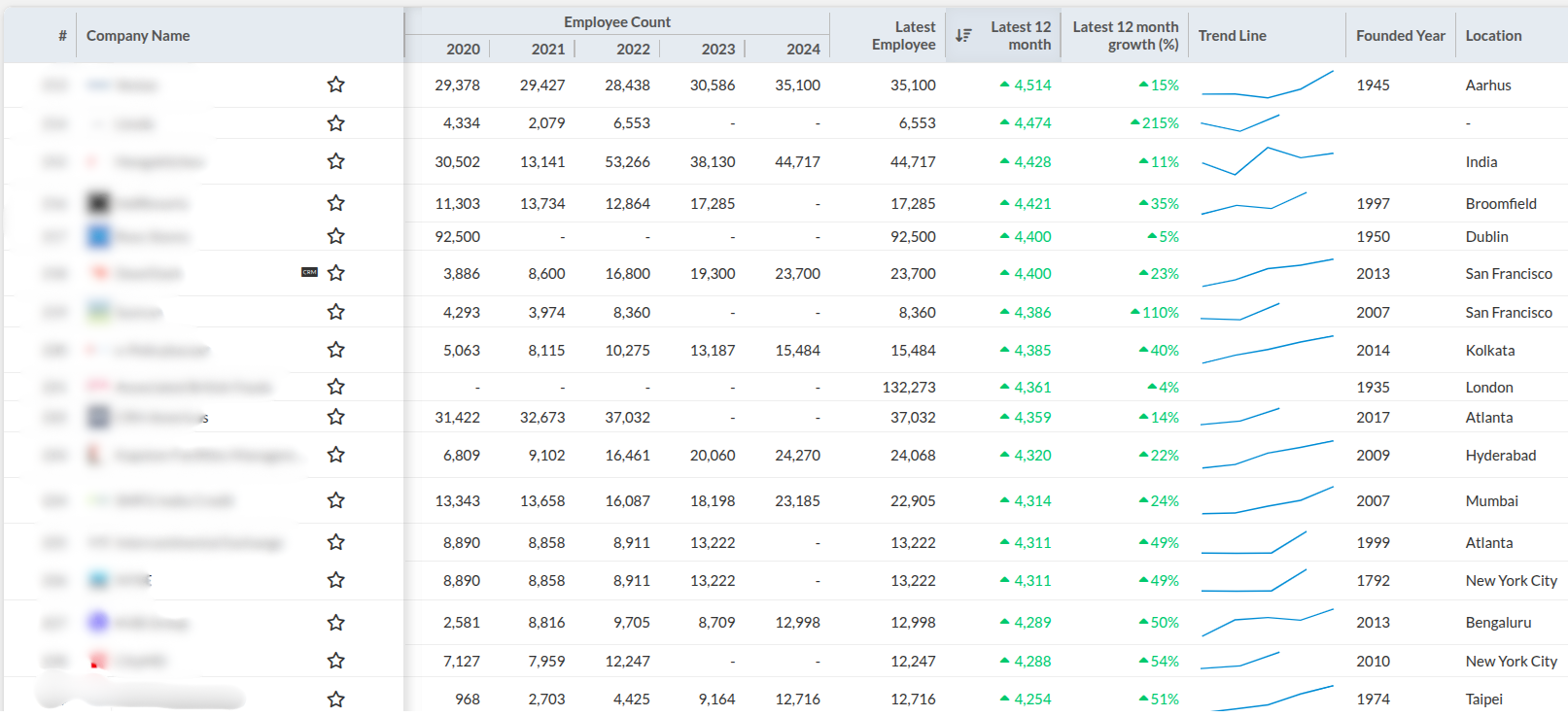Click the green 215% growth indicator
Screen dimensions: 1568x717
coord(1155,123)
